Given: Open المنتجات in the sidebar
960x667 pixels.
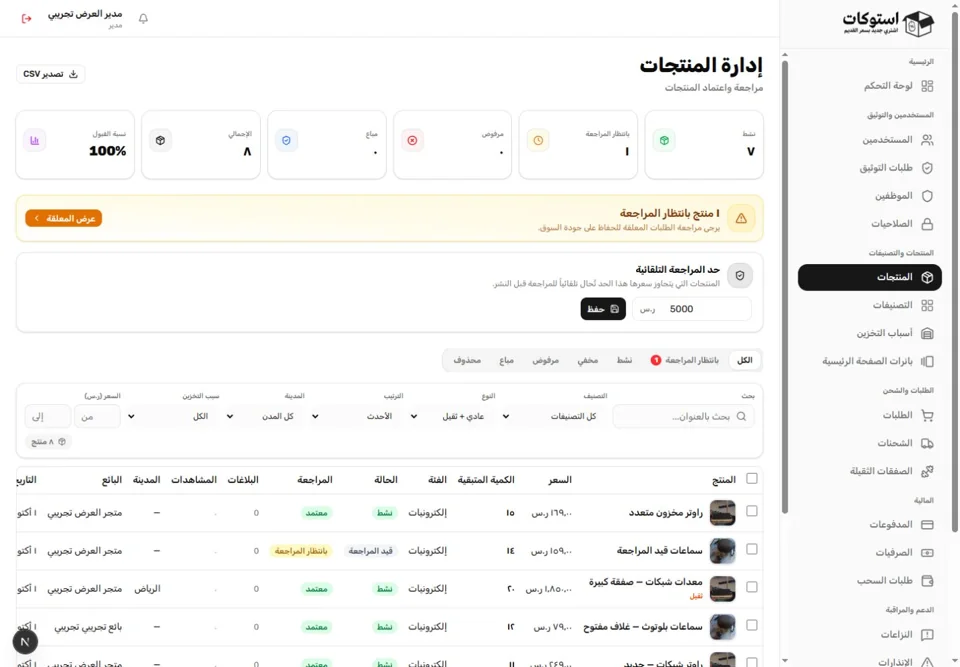Looking at the screenshot, I should click(869, 277).
